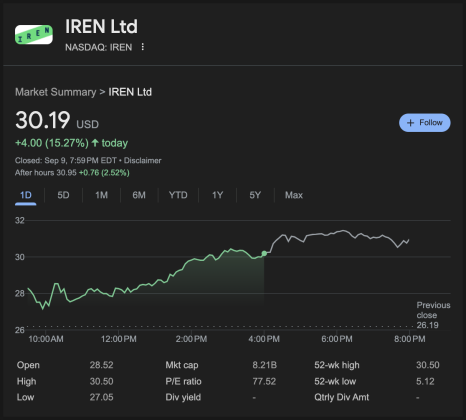Click the Qtrly Div Amt label

(341, 397)
